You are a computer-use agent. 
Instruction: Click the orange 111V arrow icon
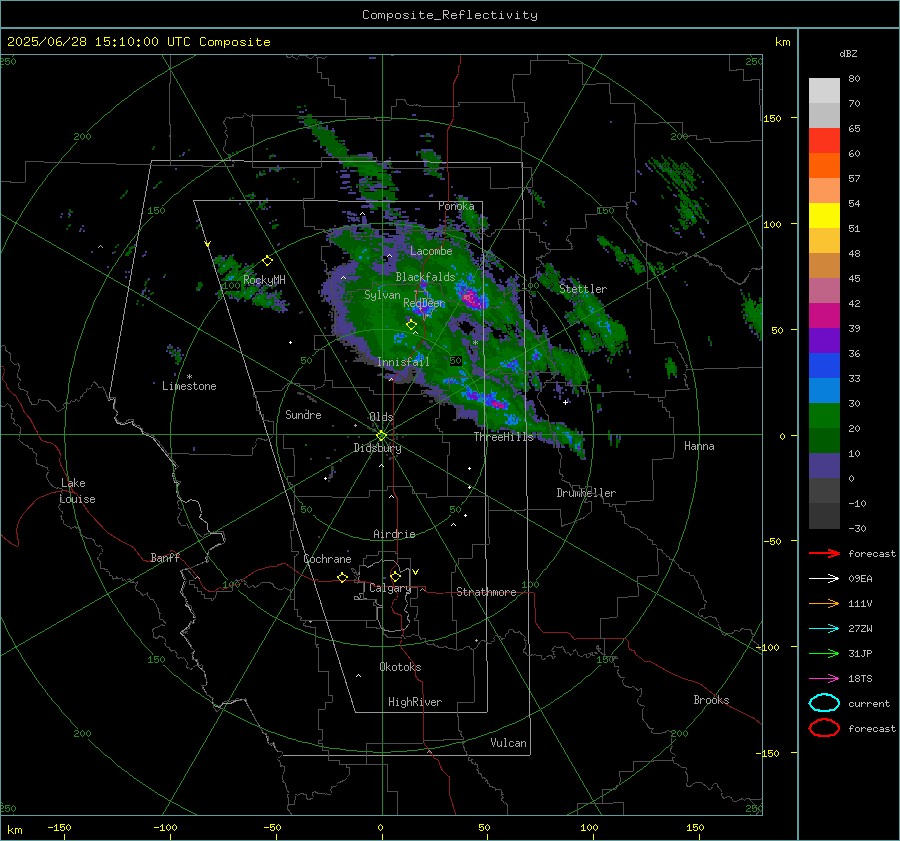click(824, 603)
